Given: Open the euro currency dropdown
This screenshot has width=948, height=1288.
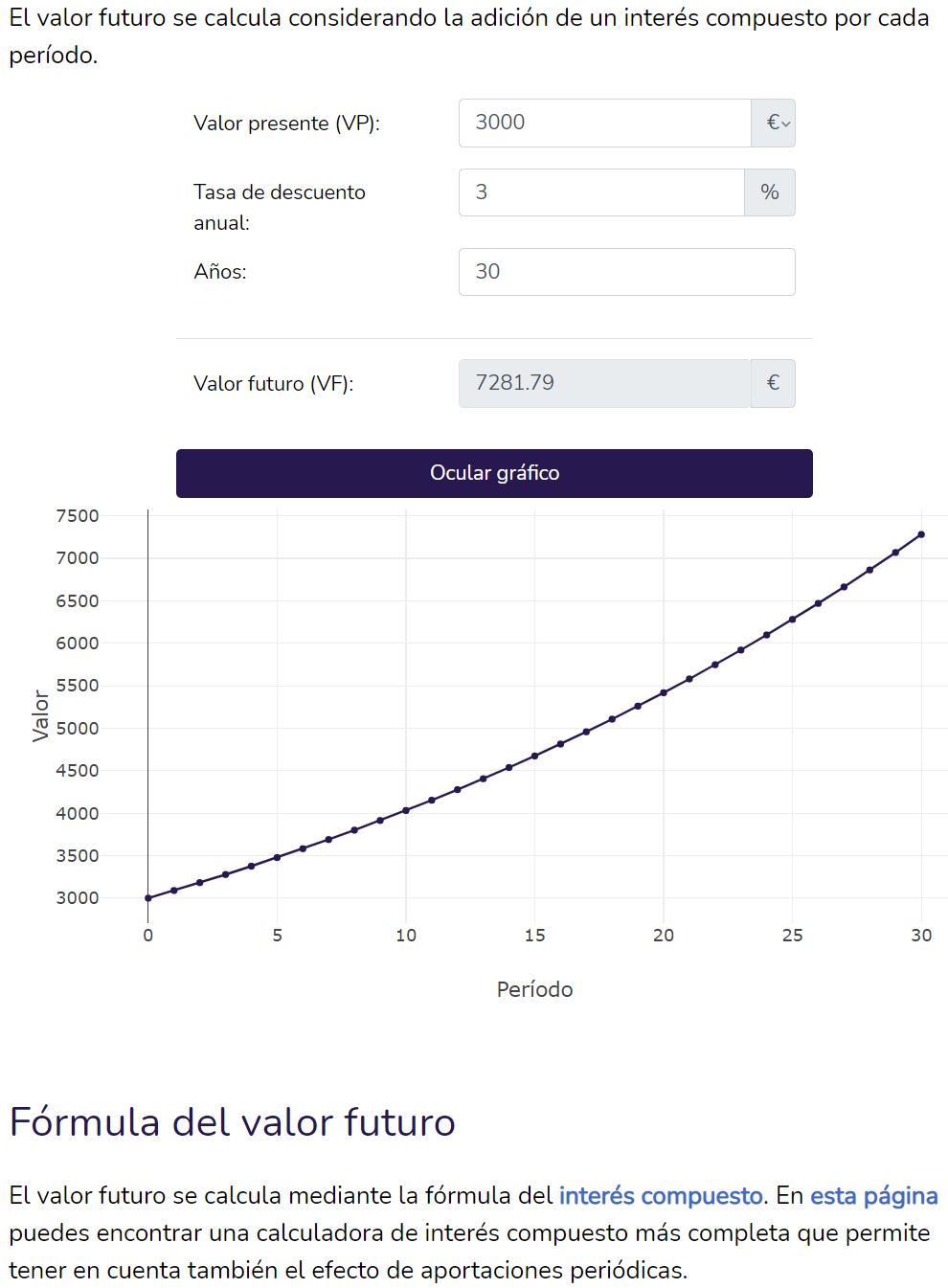Looking at the screenshot, I should click(774, 123).
